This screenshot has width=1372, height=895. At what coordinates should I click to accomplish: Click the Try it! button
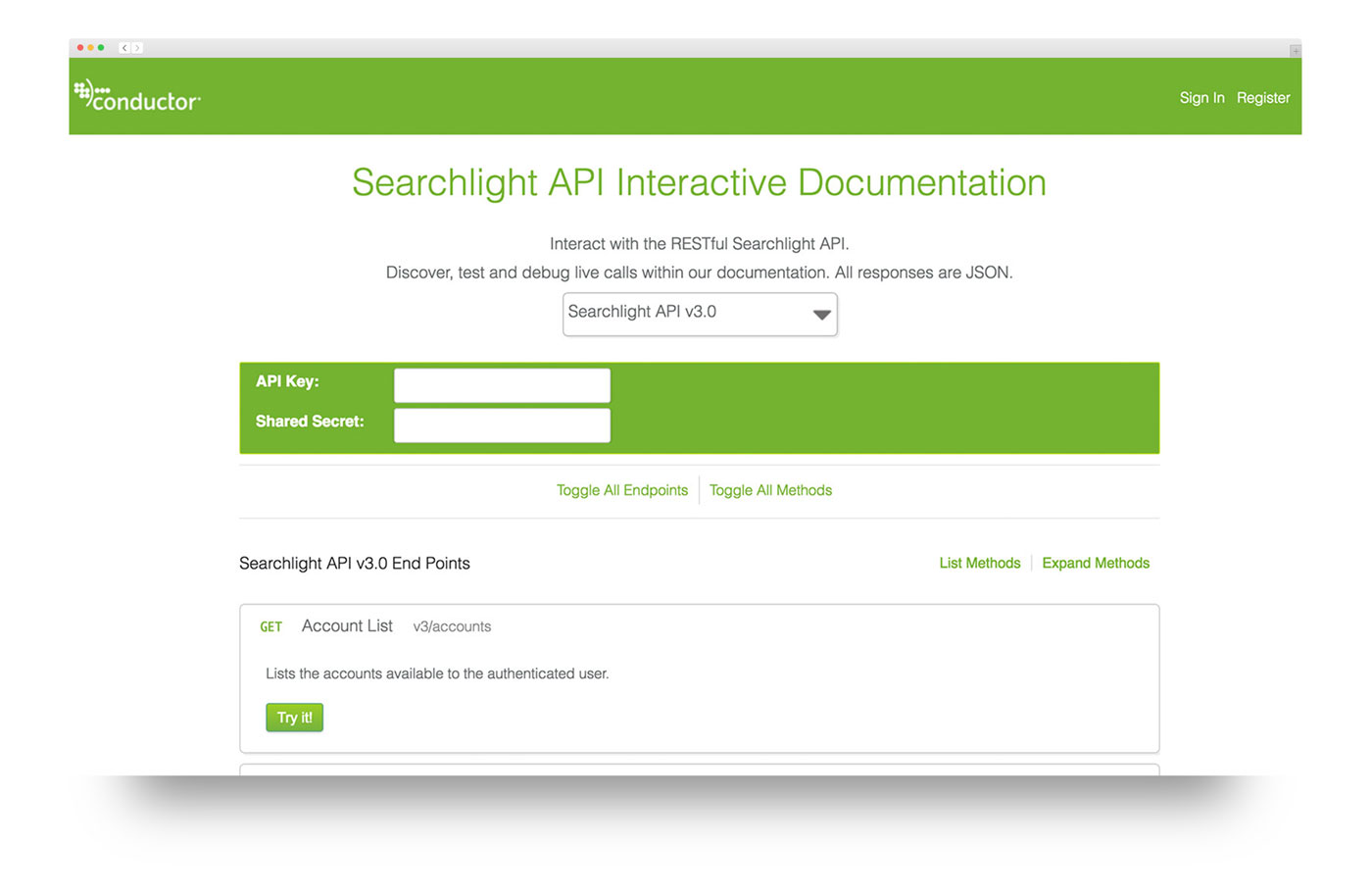(x=294, y=718)
